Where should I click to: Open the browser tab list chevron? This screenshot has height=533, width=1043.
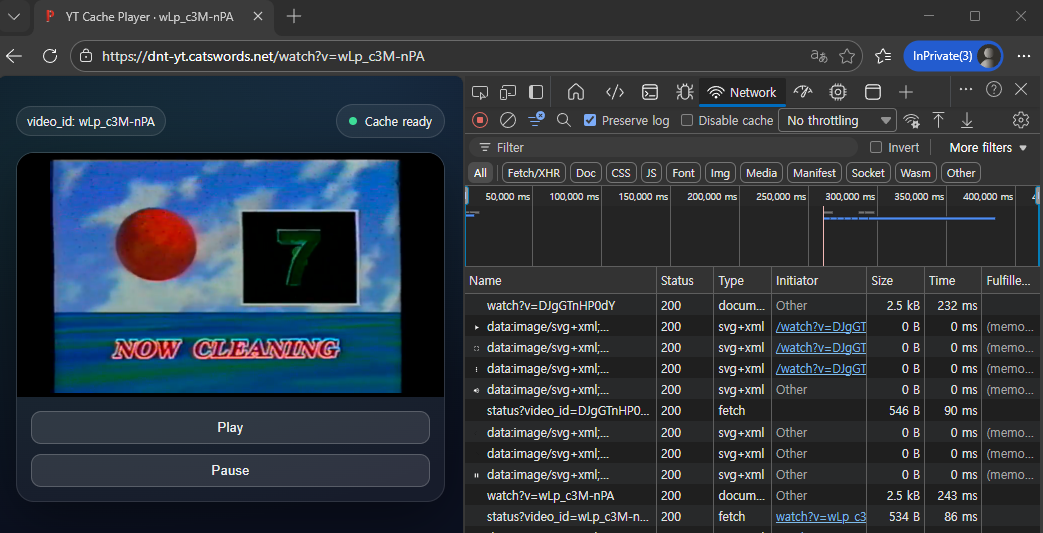15,16
